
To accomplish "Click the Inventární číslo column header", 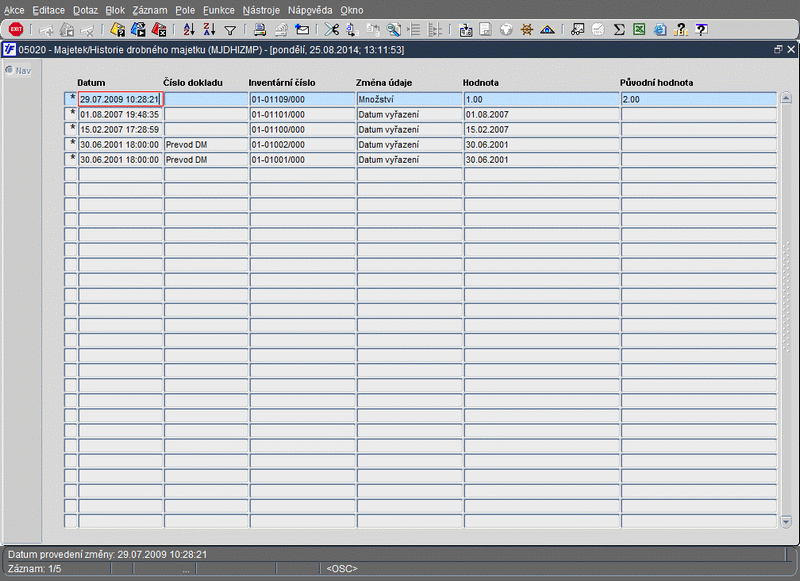I will pos(282,83).
